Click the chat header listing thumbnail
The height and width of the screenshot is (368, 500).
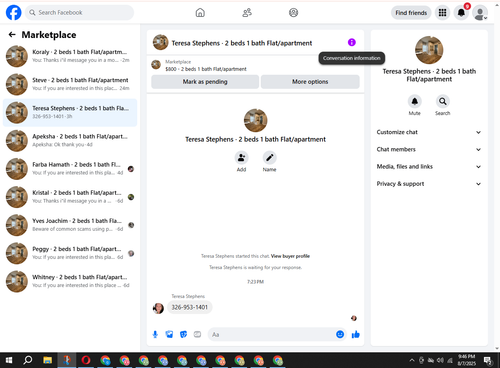(160, 42)
